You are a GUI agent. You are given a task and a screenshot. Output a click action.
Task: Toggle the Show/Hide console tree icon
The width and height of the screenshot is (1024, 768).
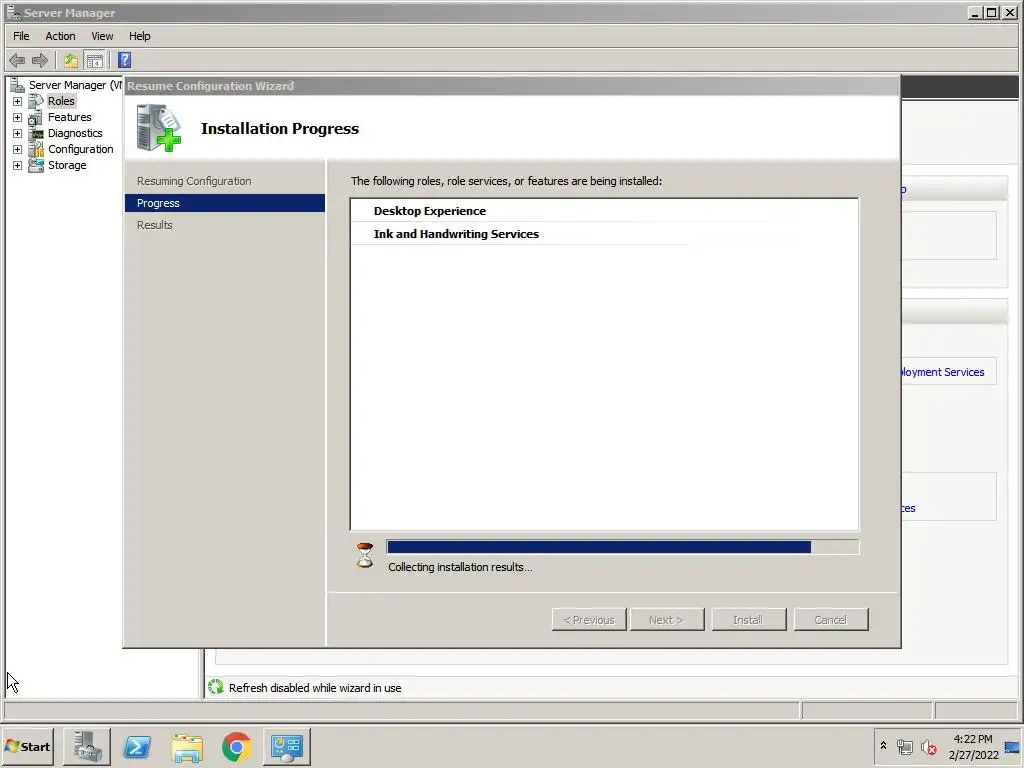tap(95, 61)
